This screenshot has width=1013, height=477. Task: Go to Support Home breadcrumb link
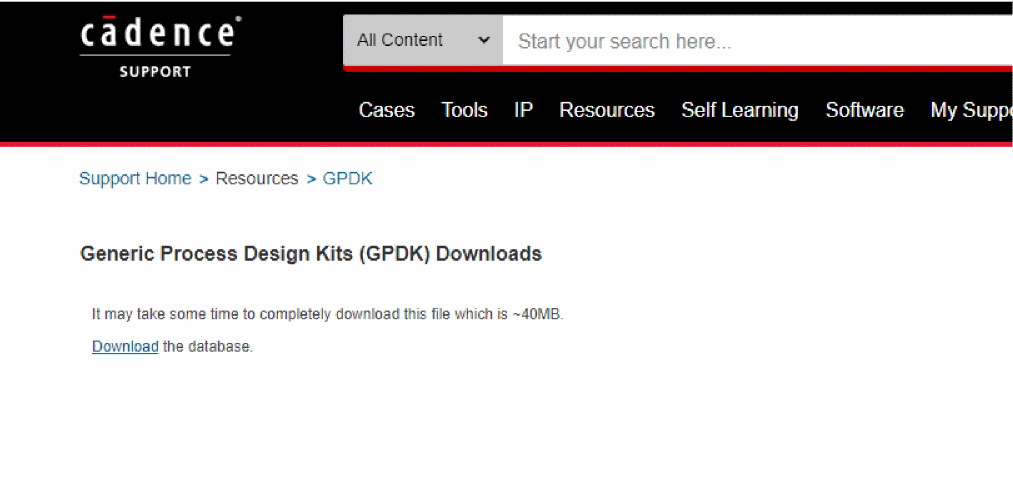(135, 178)
